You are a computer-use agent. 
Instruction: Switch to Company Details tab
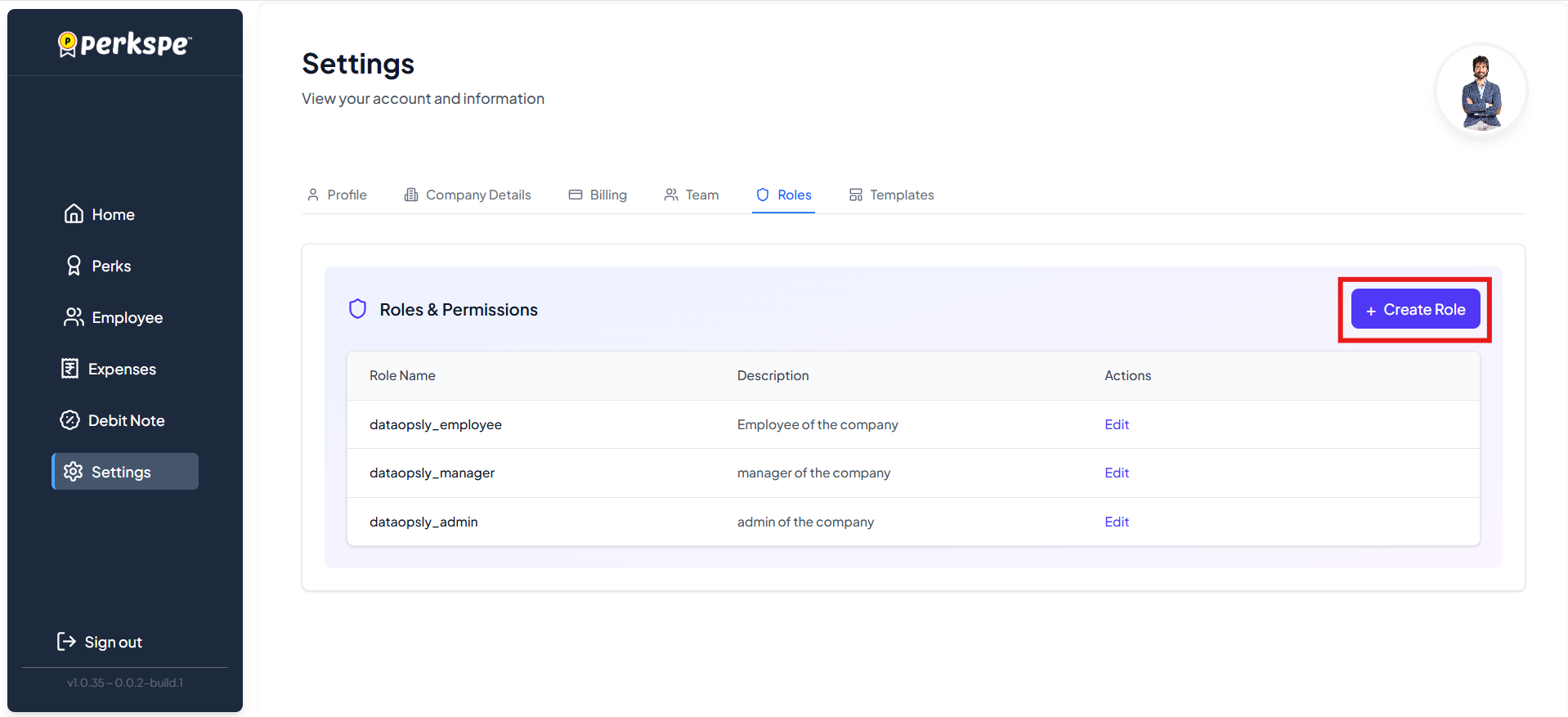[x=468, y=195]
